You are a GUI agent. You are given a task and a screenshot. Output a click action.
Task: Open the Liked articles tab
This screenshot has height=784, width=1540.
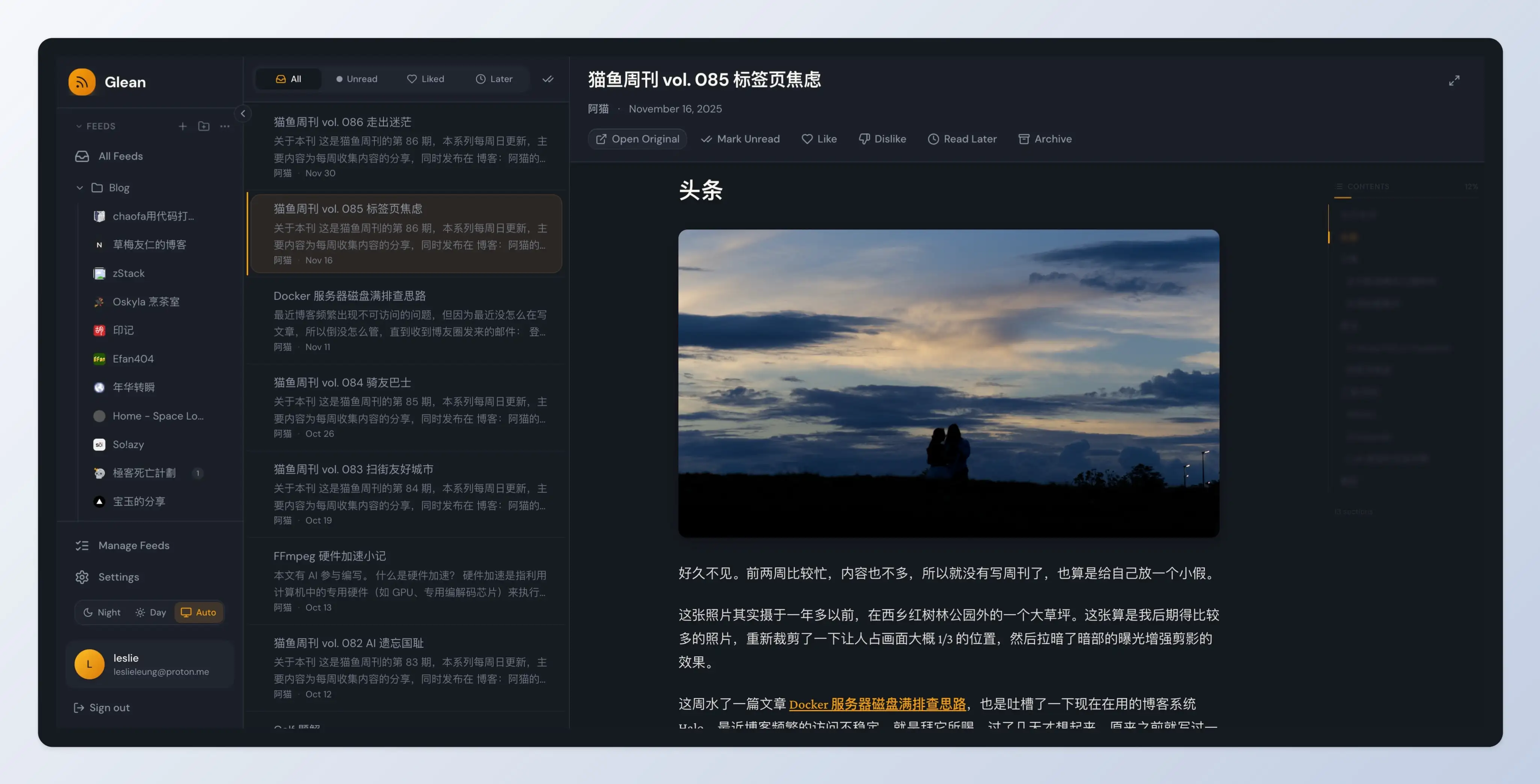point(426,78)
